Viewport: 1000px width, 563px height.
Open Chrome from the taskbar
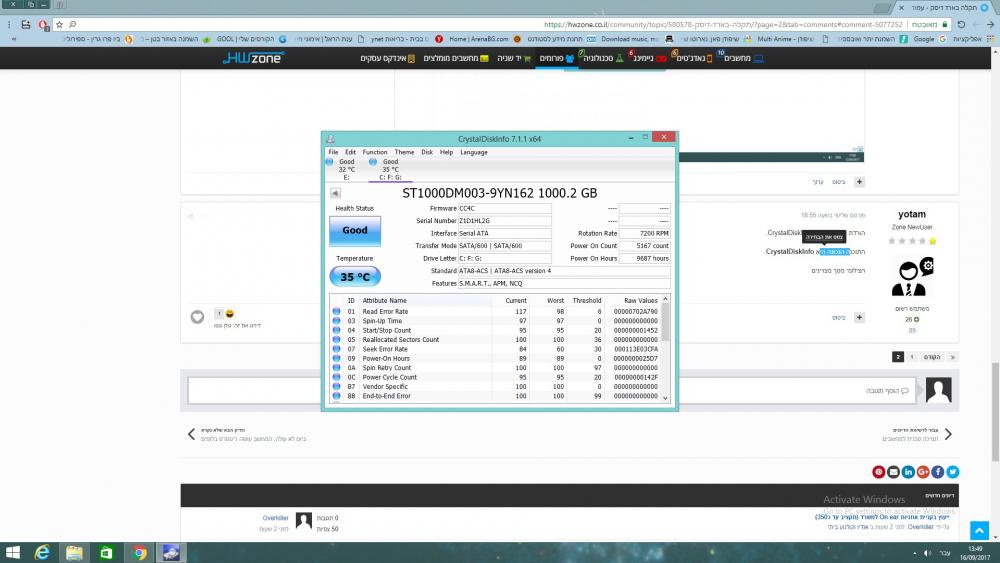click(x=138, y=553)
